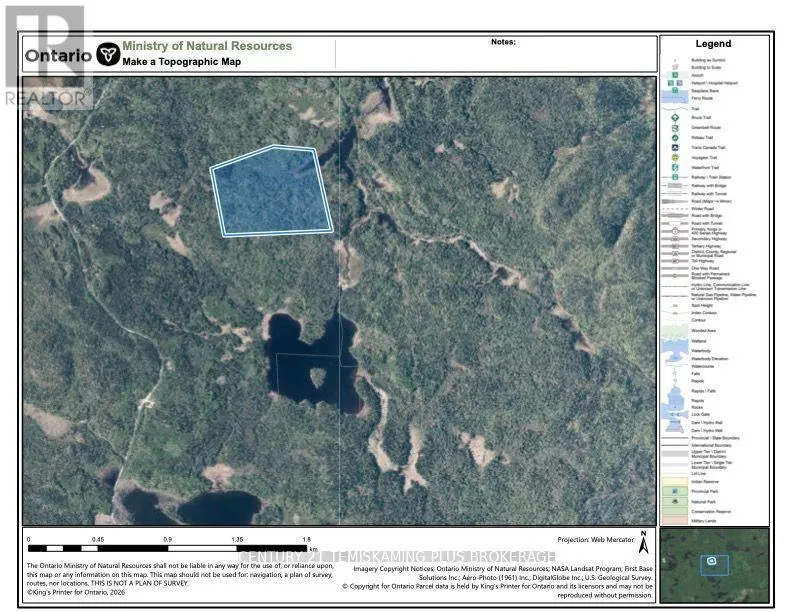The height and width of the screenshot is (612, 792).
Task: Click the National Park legend icon
Action: pos(675,501)
